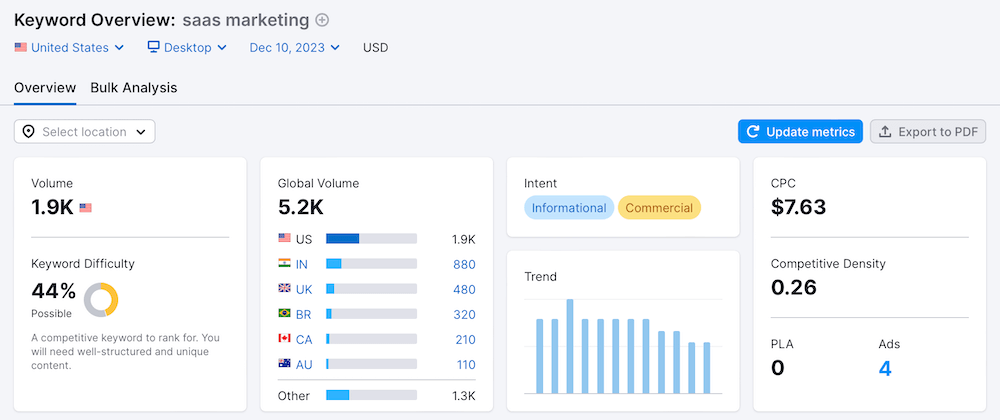Expand the Select location dropdown

85,131
